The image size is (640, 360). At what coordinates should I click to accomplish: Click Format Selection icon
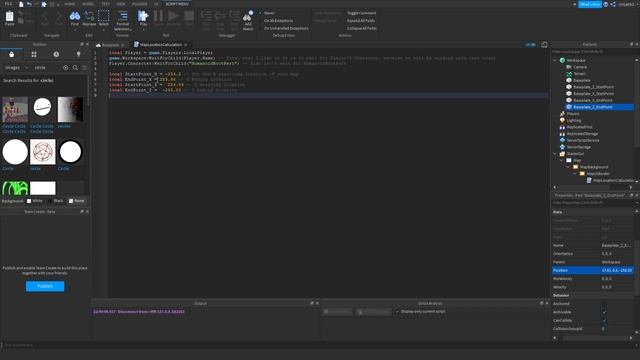(122, 16)
